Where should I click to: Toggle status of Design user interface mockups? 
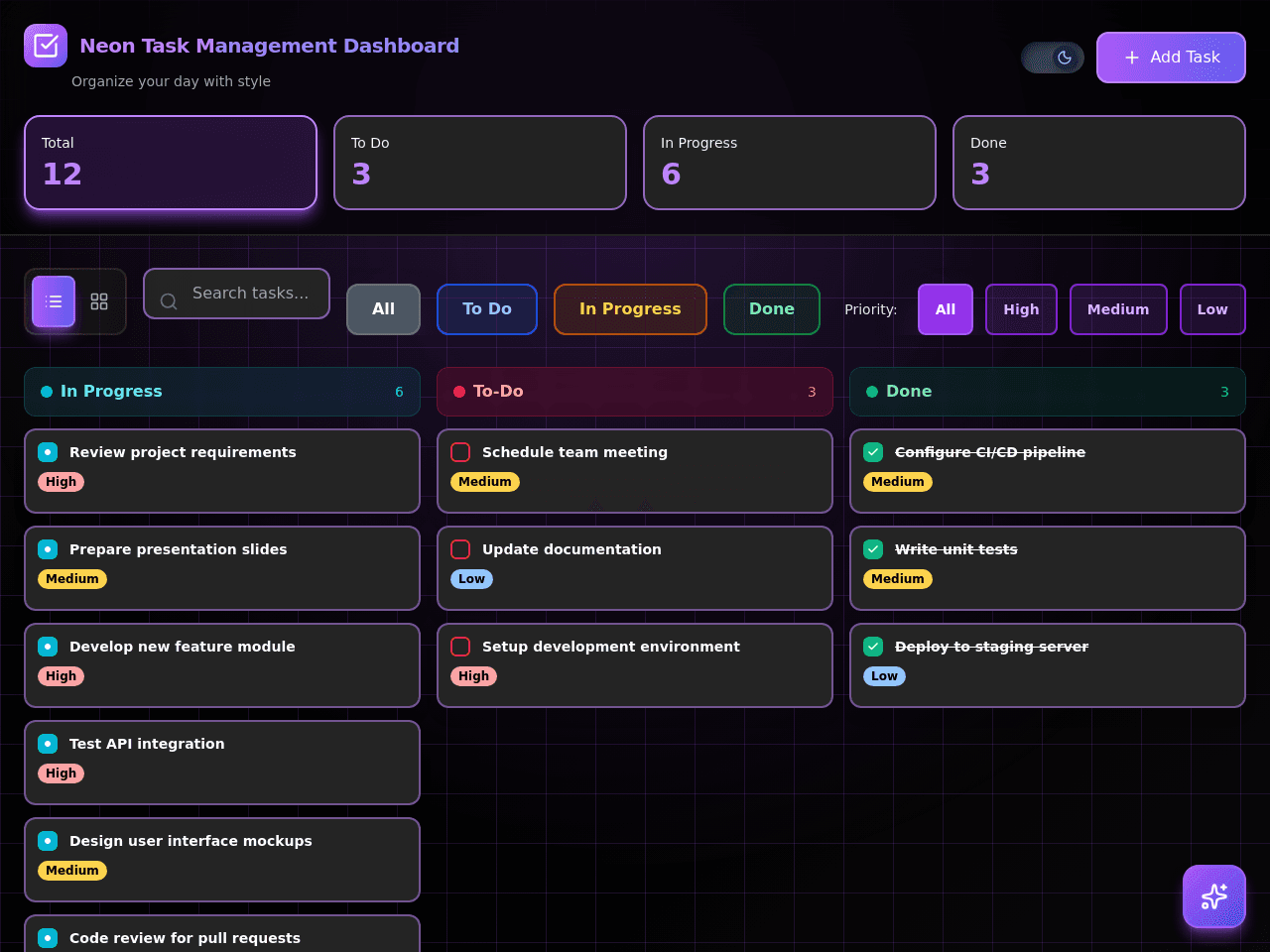coord(48,841)
